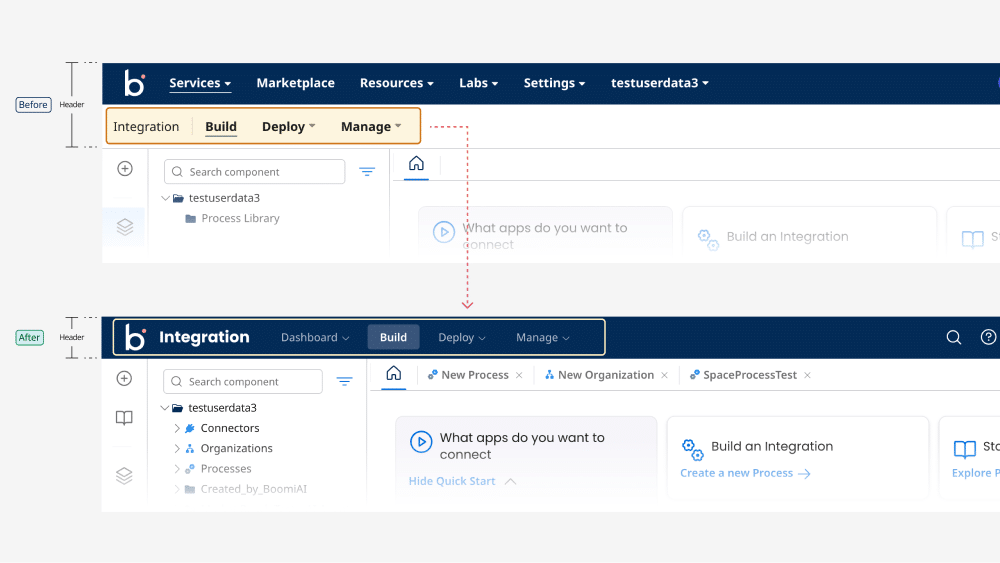Image resolution: width=1000 pixels, height=563 pixels.
Task: Close the New Organization tab
Action: [664, 375]
